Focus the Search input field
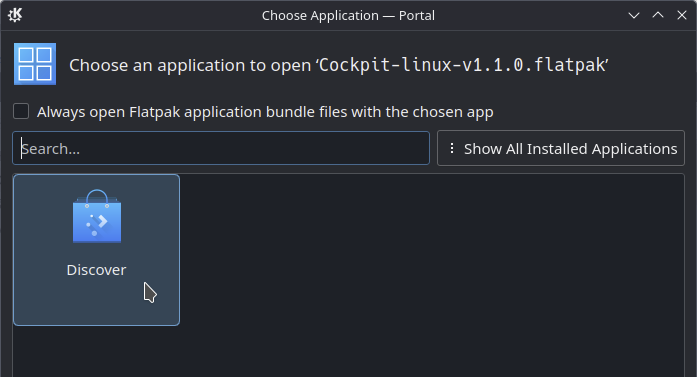Viewport: 697px width, 377px height. coord(221,148)
